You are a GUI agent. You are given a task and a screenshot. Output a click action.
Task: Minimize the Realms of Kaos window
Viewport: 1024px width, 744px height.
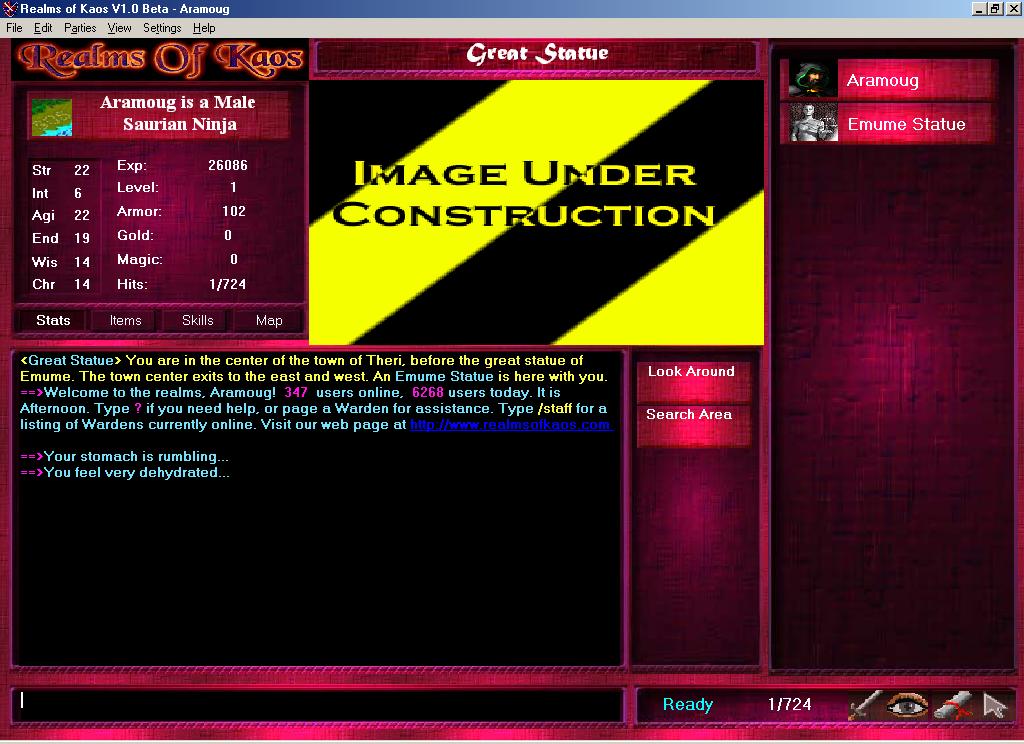point(979,8)
